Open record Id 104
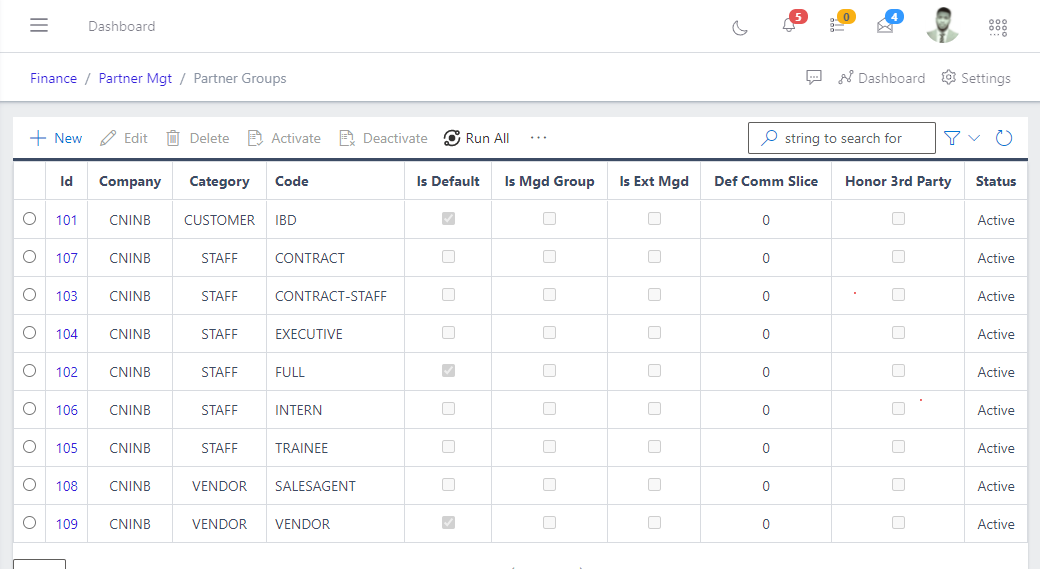The image size is (1040, 569). 66,334
